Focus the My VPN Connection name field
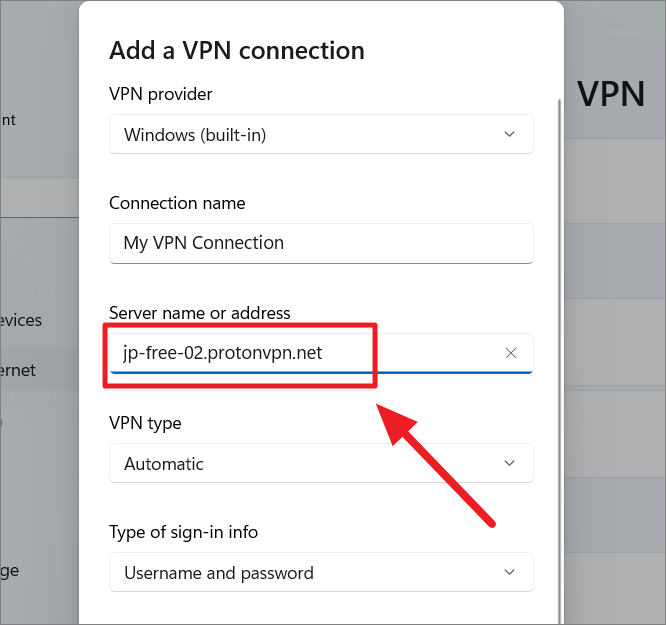 pos(321,243)
